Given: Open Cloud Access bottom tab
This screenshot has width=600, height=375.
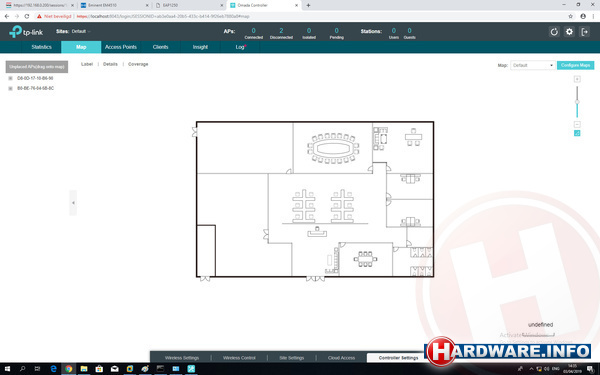Looking at the screenshot, I should (341, 358).
